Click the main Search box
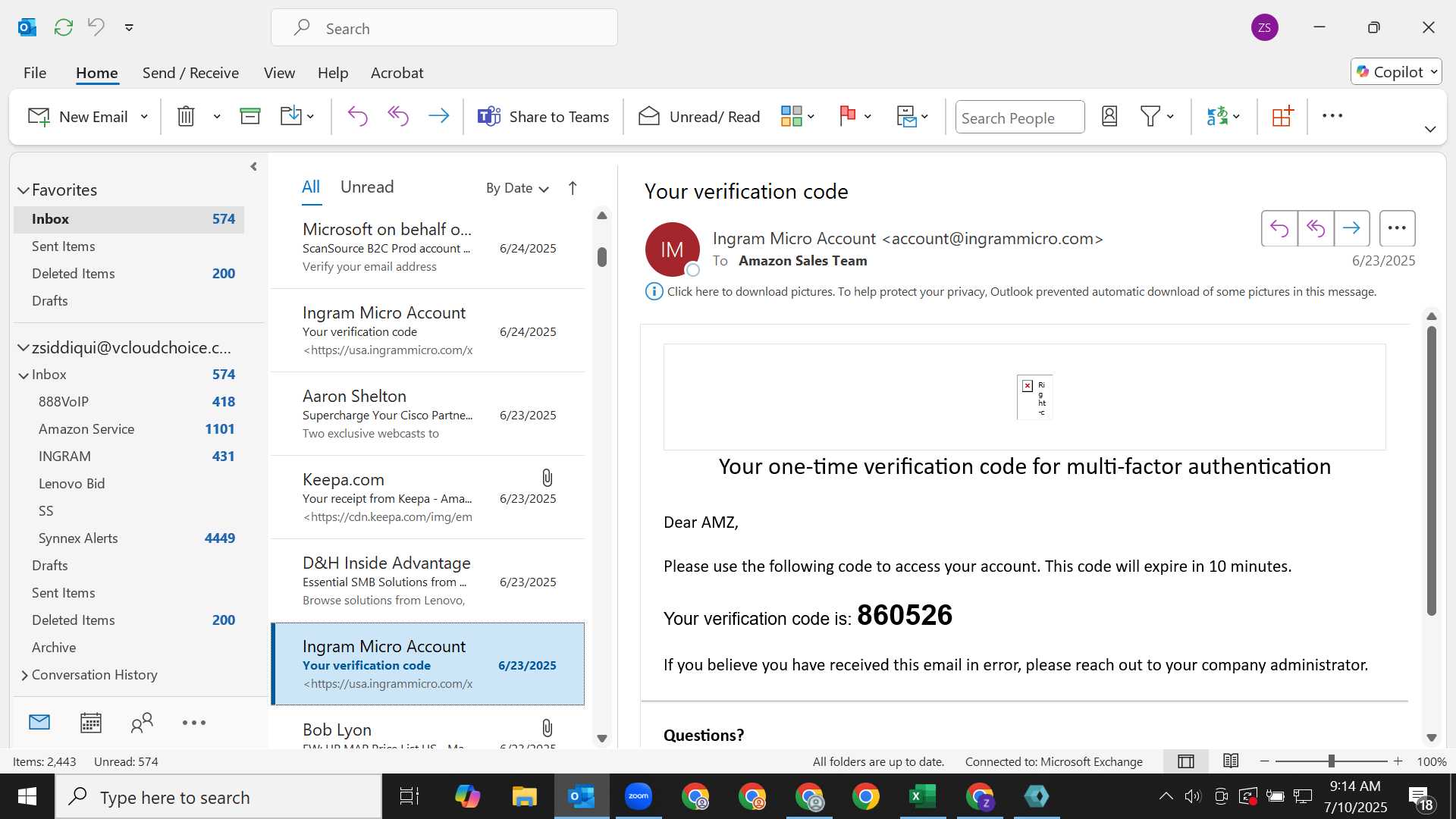This screenshot has height=819, width=1456. pyautogui.click(x=444, y=28)
